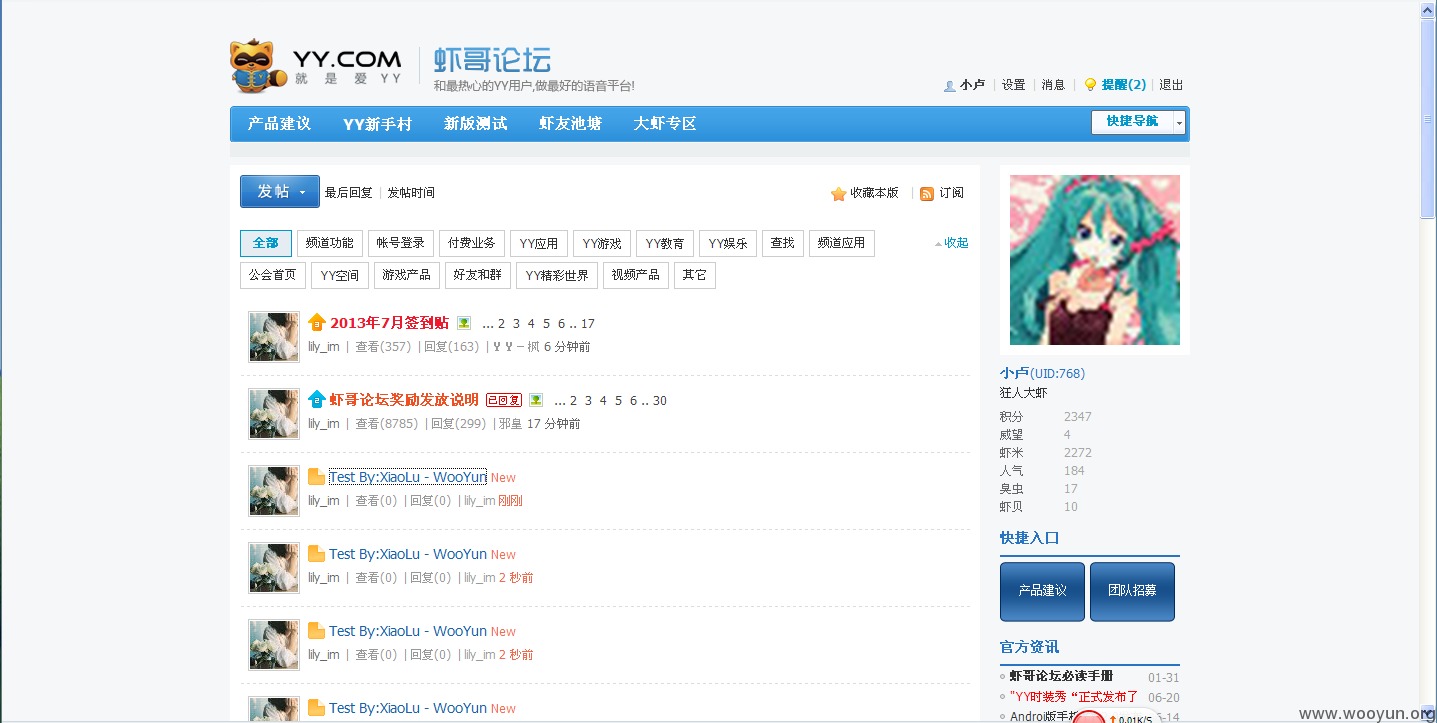The image size is (1437, 723).
Task: Filter threads by 公会首页
Action: [x=273, y=275]
